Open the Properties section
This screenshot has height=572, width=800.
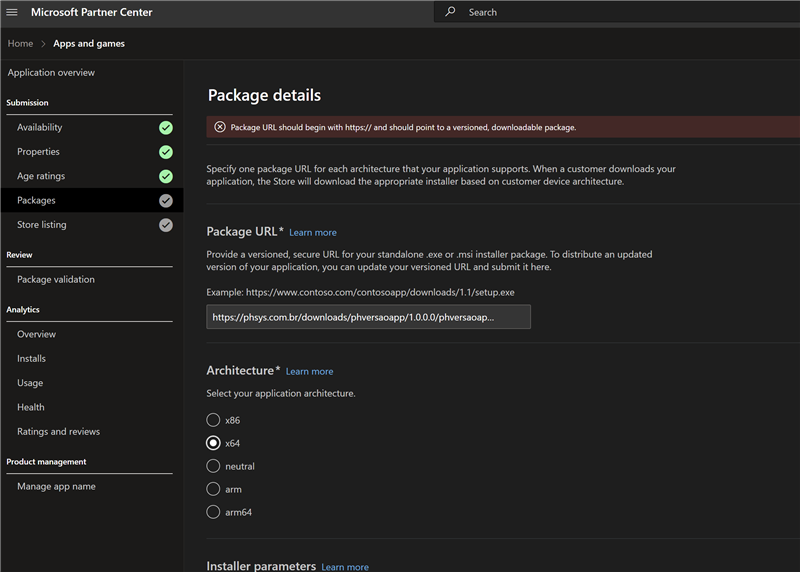tap(38, 152)
